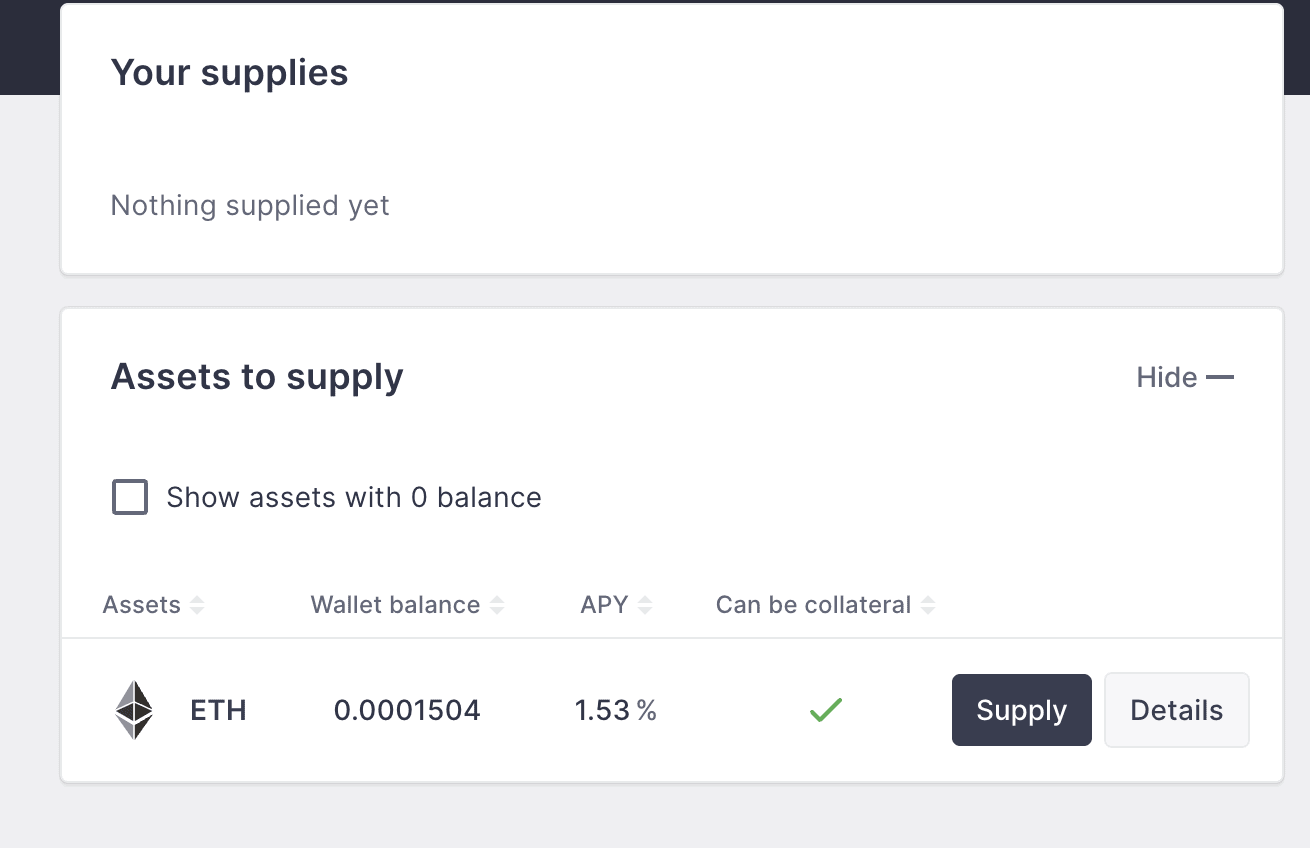Click sort arrows beside Can be collateral
The height and width of the screenshot is (848, 1310).
[x=928, y=605]
